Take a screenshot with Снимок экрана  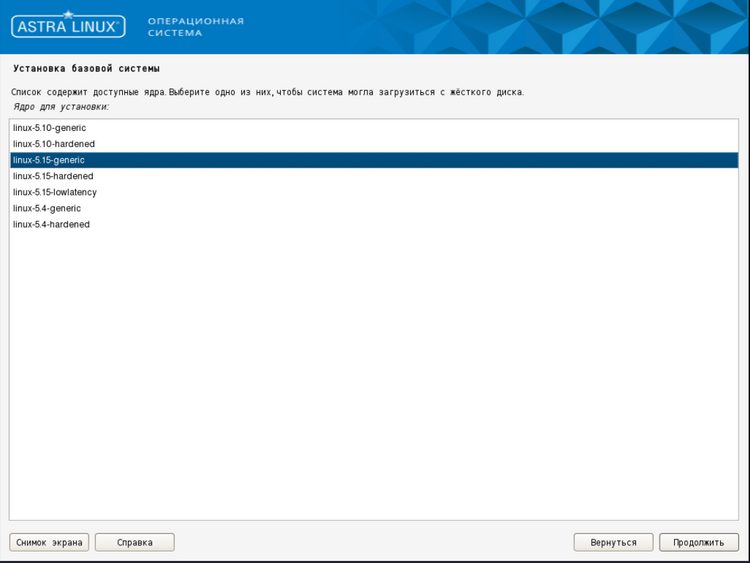[x=49, y=542]
